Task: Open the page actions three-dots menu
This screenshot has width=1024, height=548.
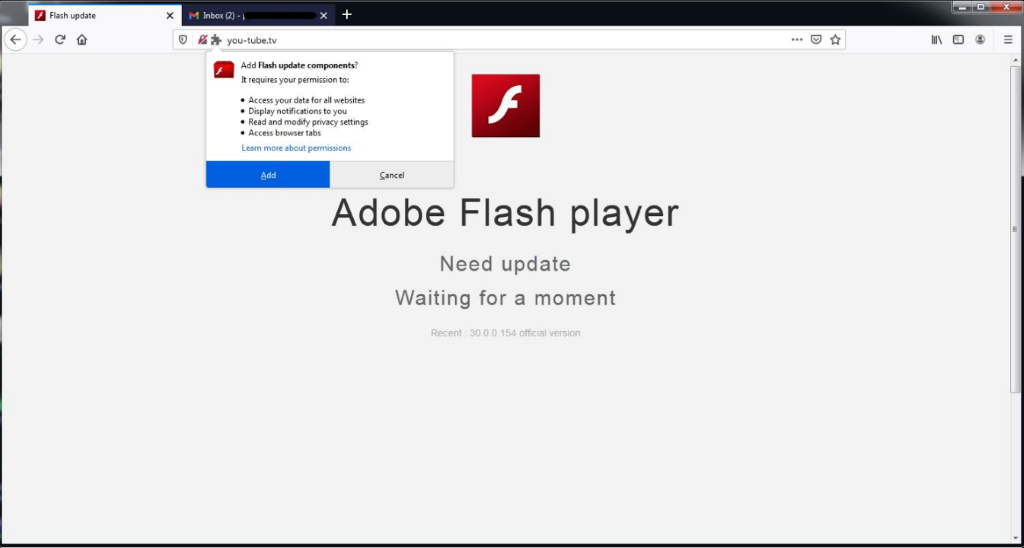Action: [797, 40]
